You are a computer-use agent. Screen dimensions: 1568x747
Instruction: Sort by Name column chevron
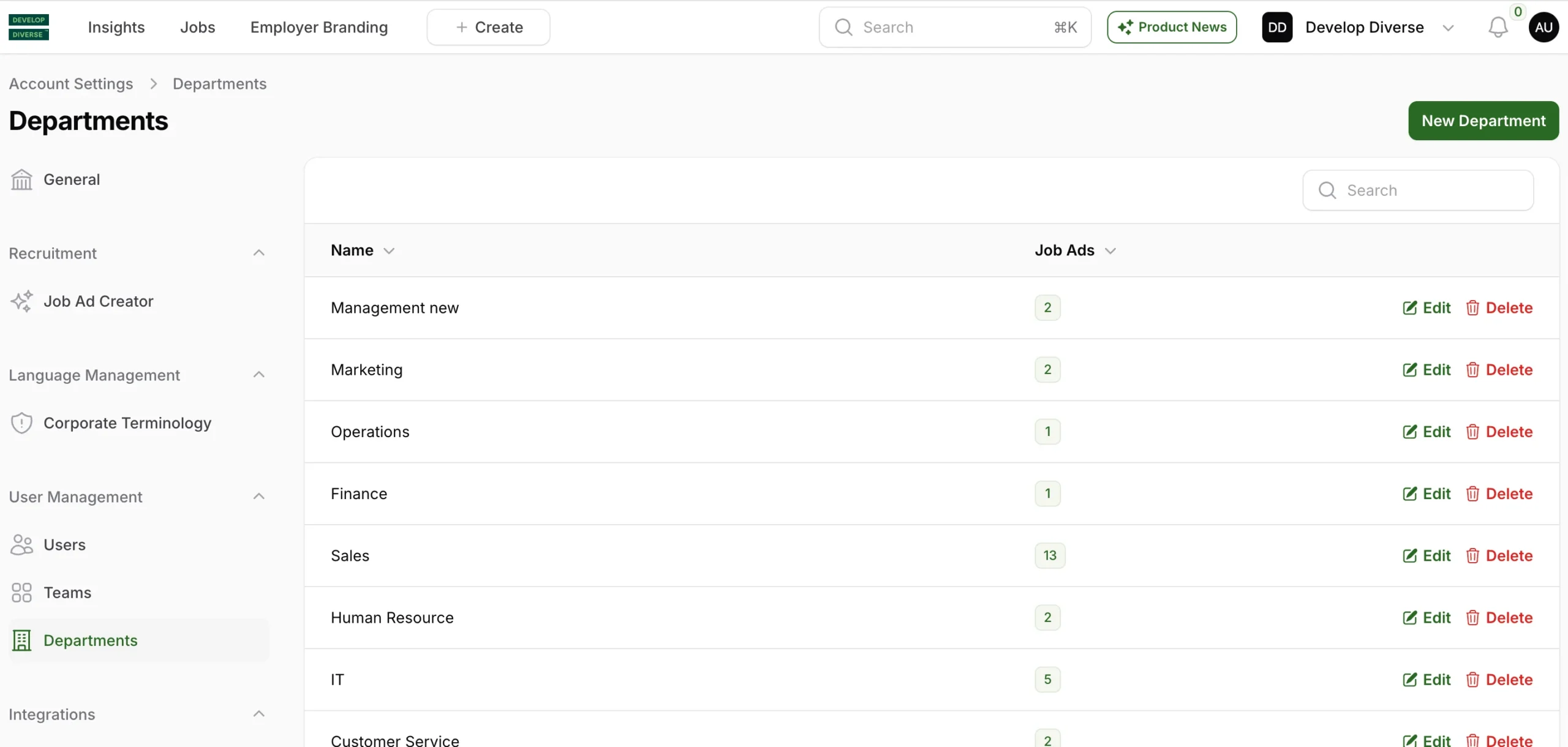pos(389,251)
